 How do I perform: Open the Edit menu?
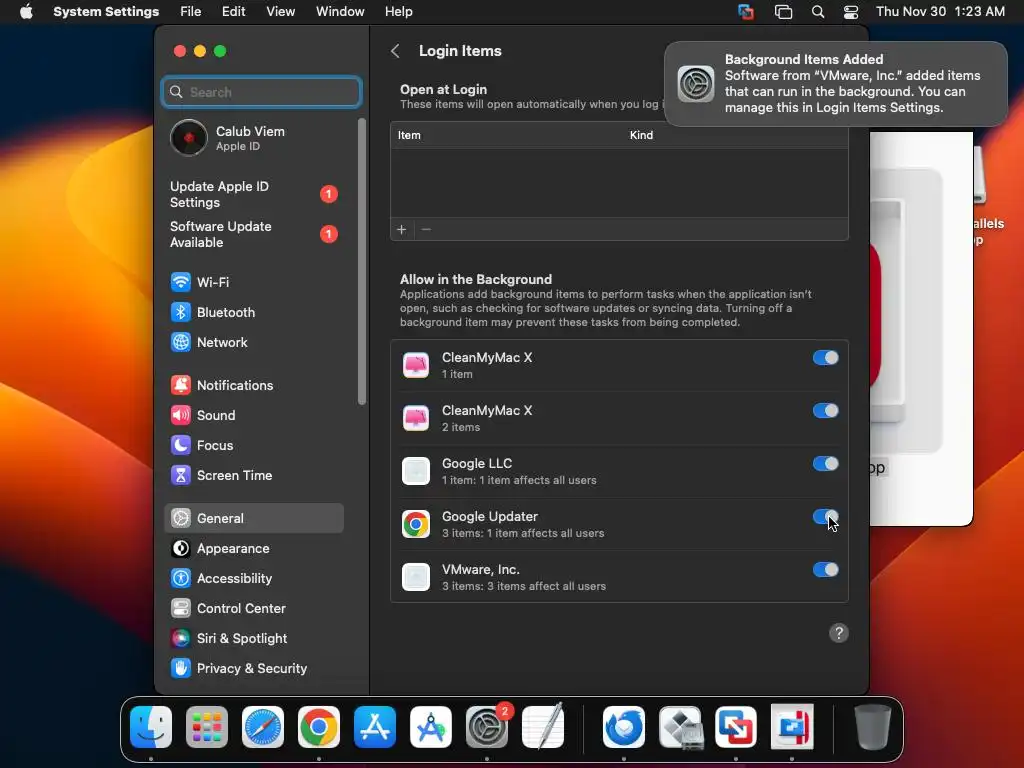pyautogui.click(x=234, y=12)
